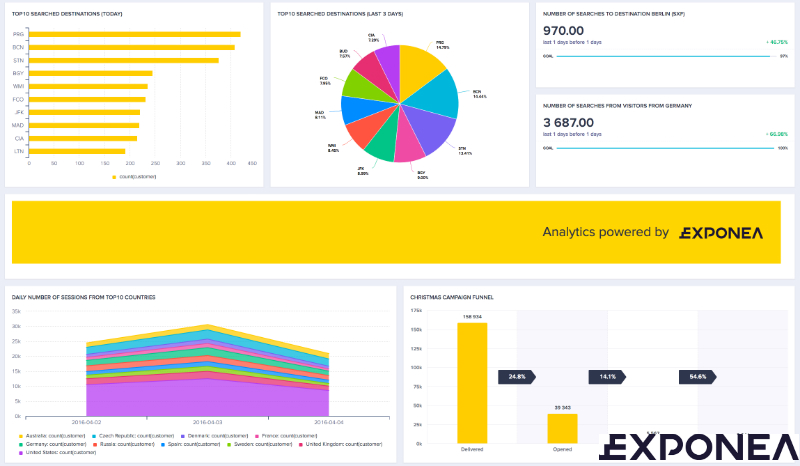Click the Opened bar in Christmas funnel
Image resolution: width=800 pixels, height=466 pixels.
[562, 428]
